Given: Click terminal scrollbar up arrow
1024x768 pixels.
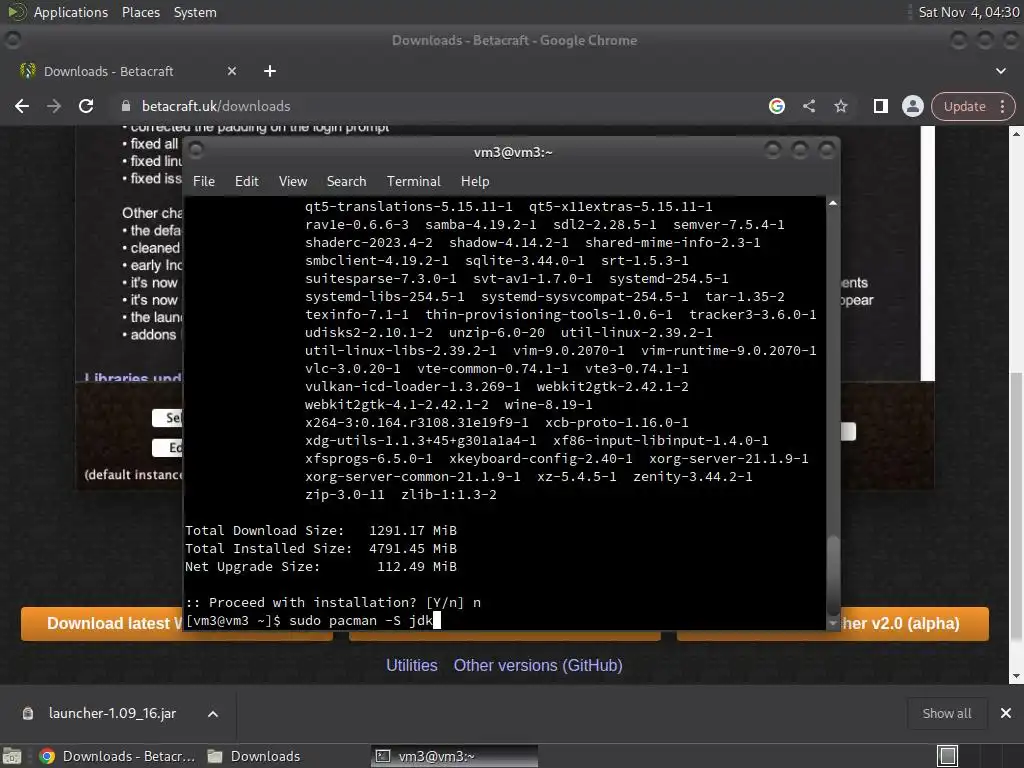Looking at the screenshot, I should coord(833,204).
